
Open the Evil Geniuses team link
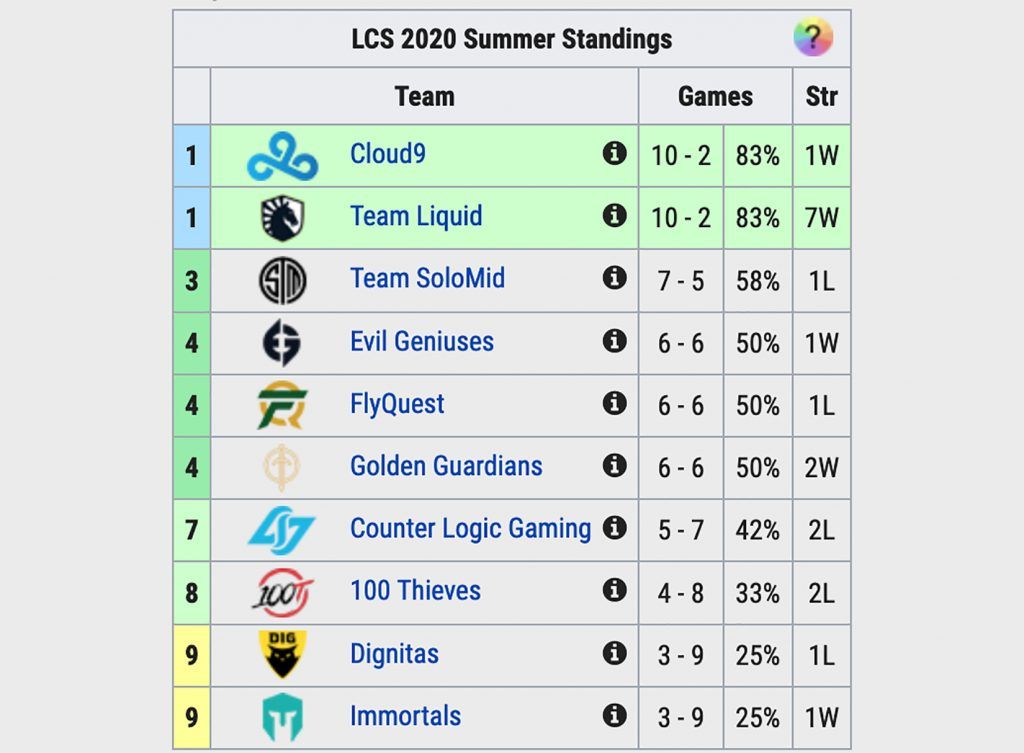[422, 342]
